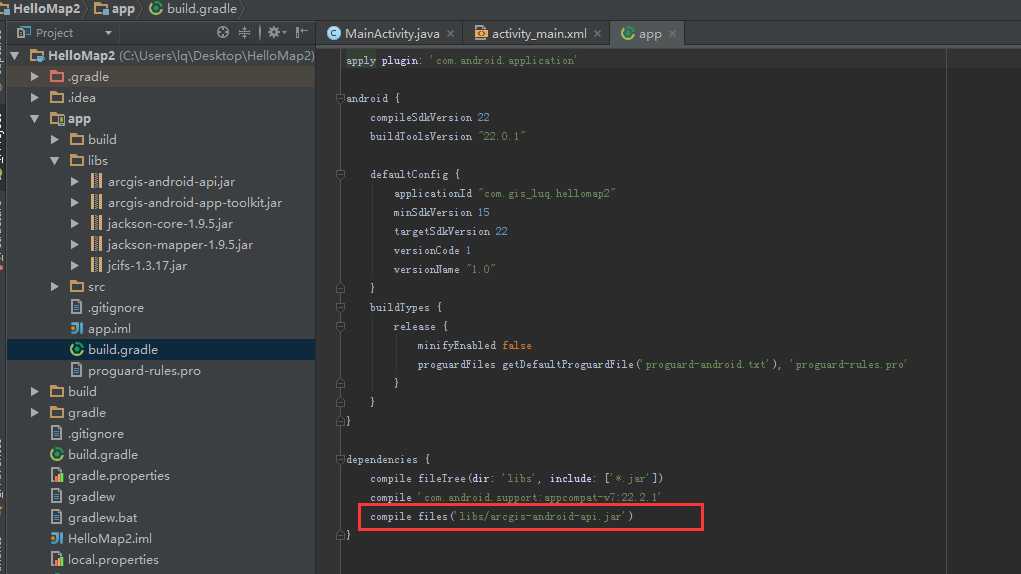Collapse the libs folder
Viewport: 1021px width, 574px height.
(x=55, y=160)
